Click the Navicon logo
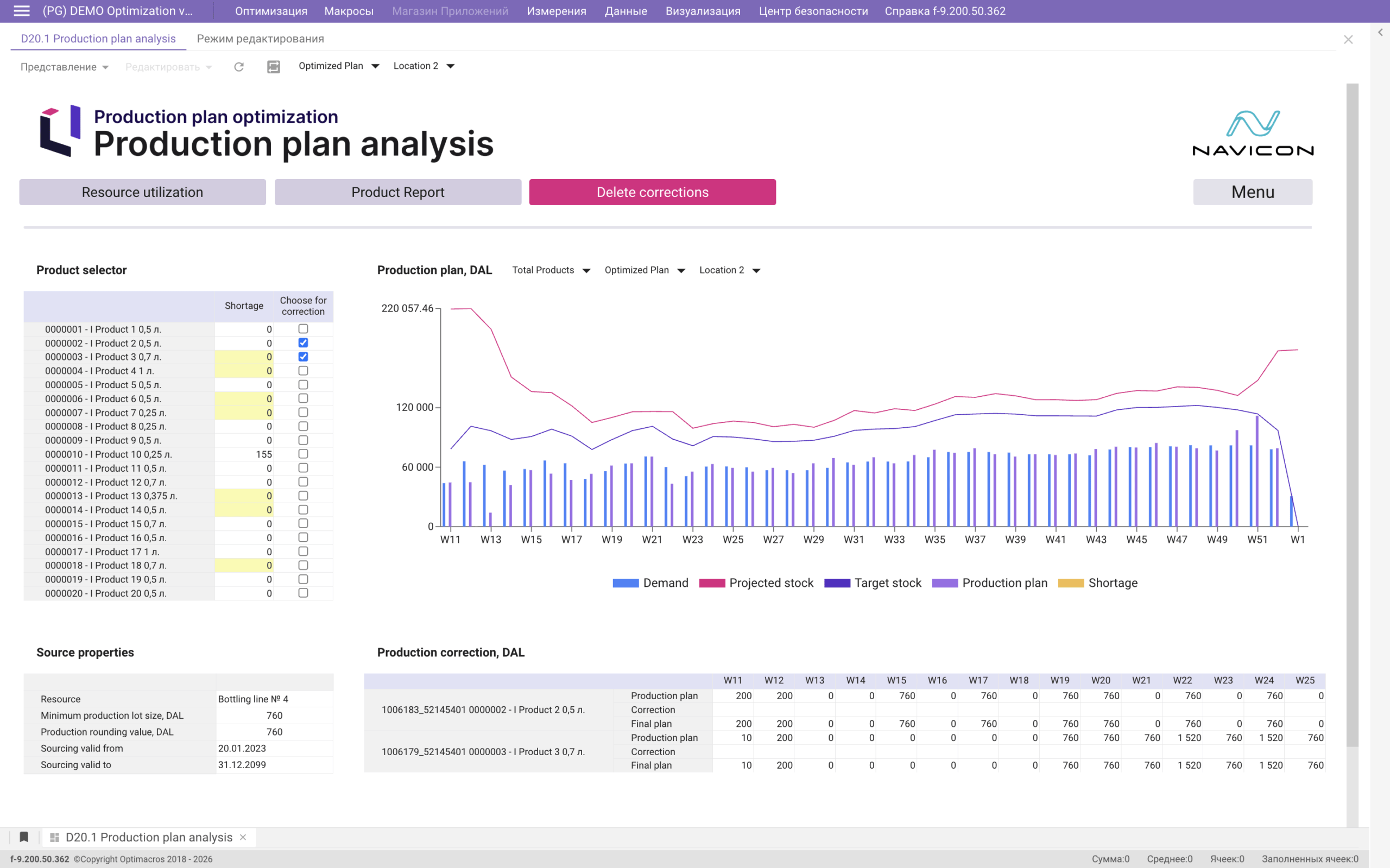 1253,133
